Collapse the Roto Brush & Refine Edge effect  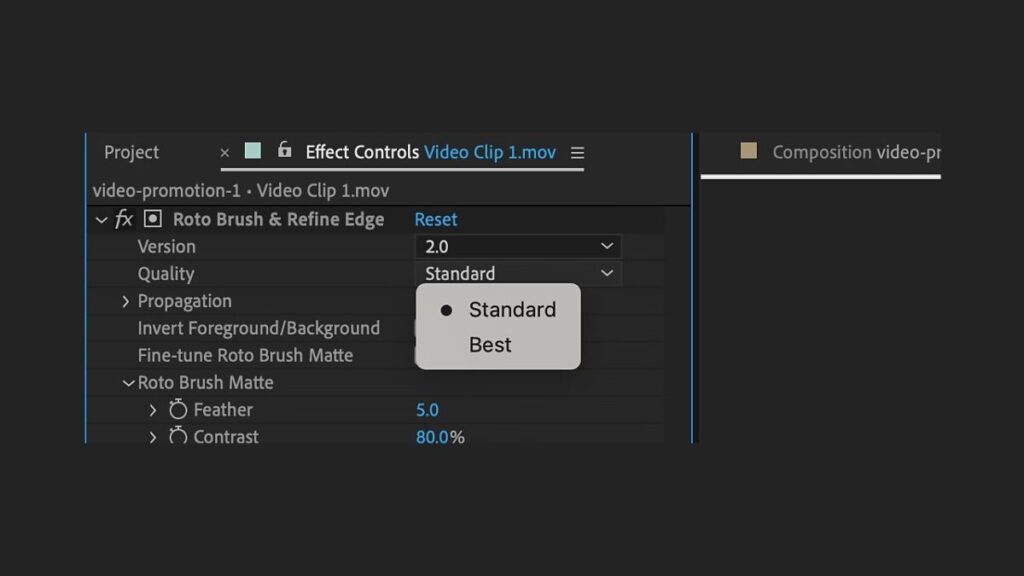(x=101, y=220)
